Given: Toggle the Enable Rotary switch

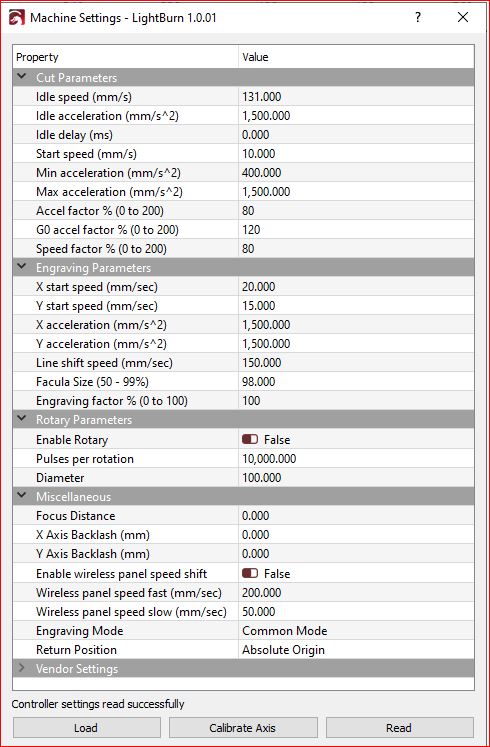Looking at the screenshot, I should [250, 439].
